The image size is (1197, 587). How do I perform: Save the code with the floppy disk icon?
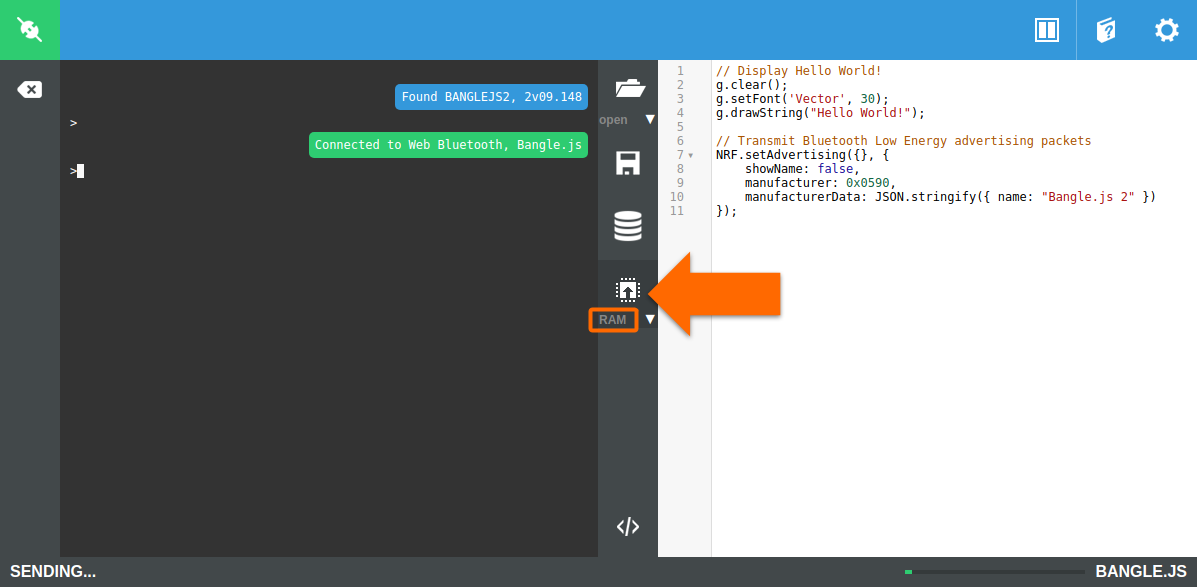tap(628, 163)
